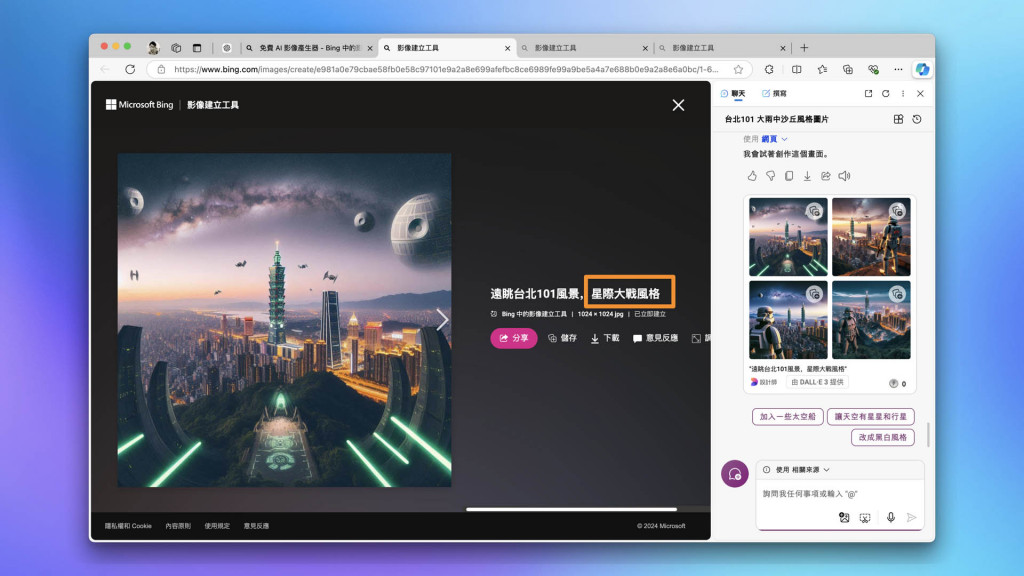Open 隱私權和 Cookie footer link
The image size is (1024, 576).
tap(128, 526)
